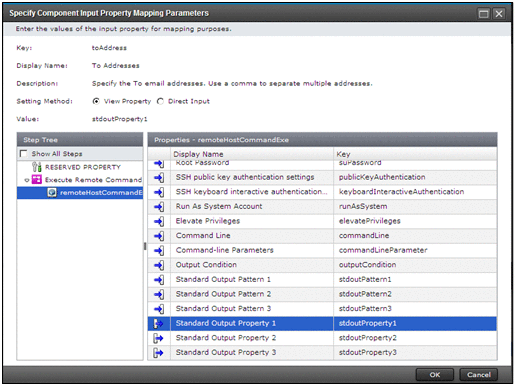Click the Value field showing stdoutProperty1
The width and height of the screenshot is (515, 386).
click(x=119, y=119)
